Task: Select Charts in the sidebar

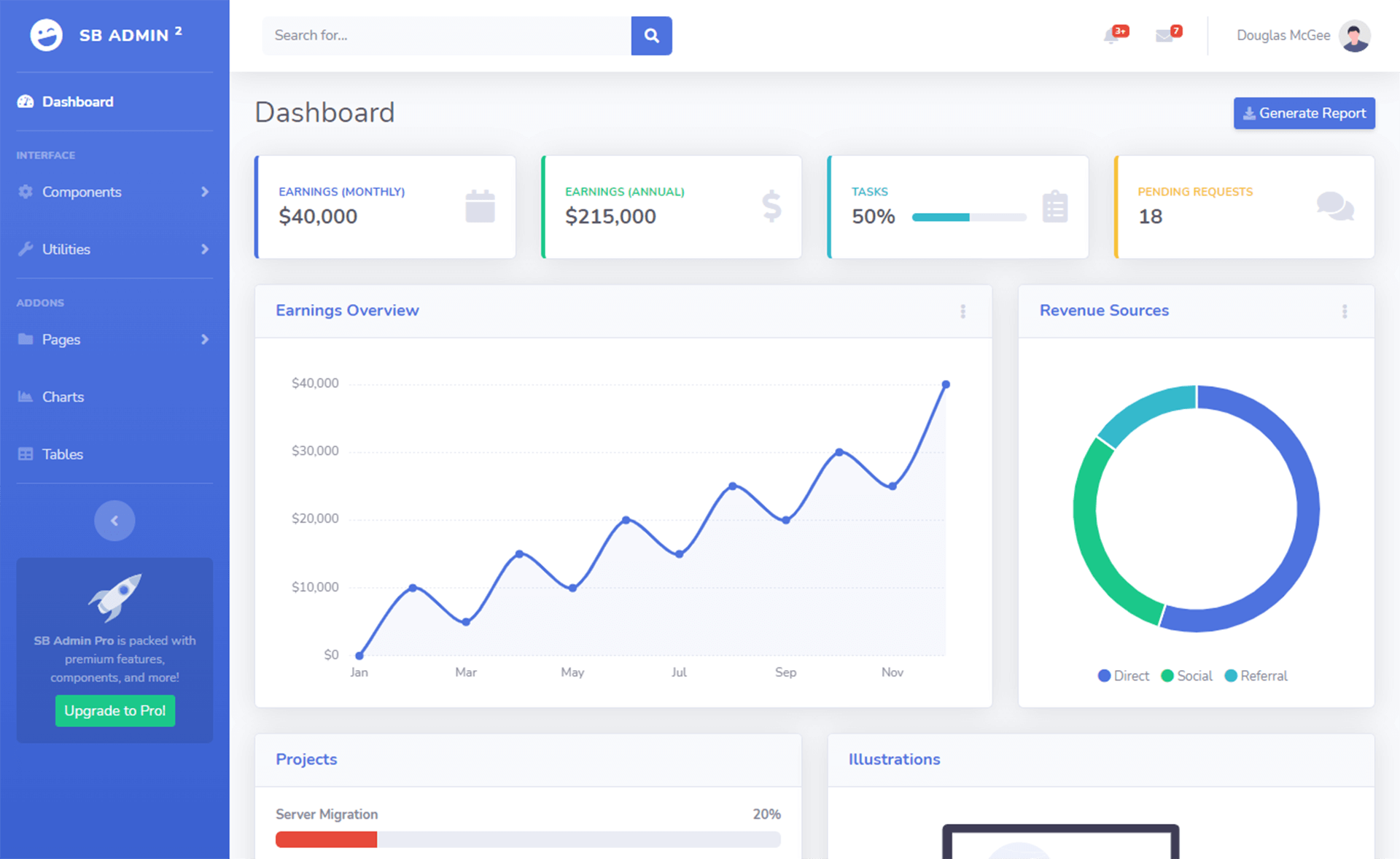Action: [x=63, y=397]
